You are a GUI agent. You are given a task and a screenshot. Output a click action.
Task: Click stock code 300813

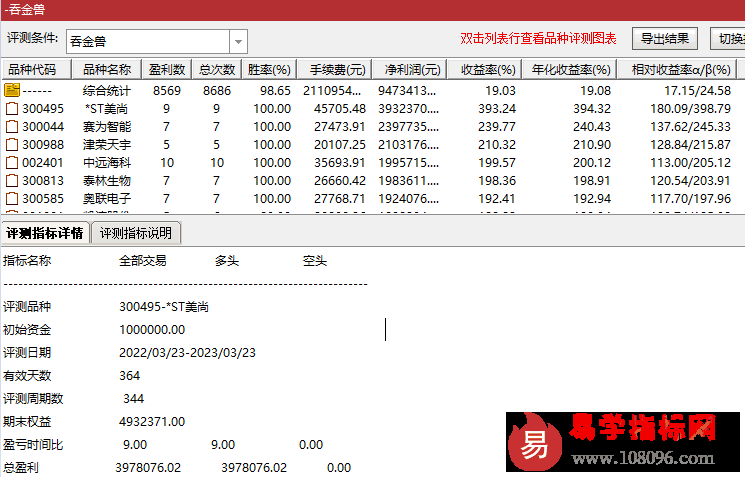click(43, 181)
